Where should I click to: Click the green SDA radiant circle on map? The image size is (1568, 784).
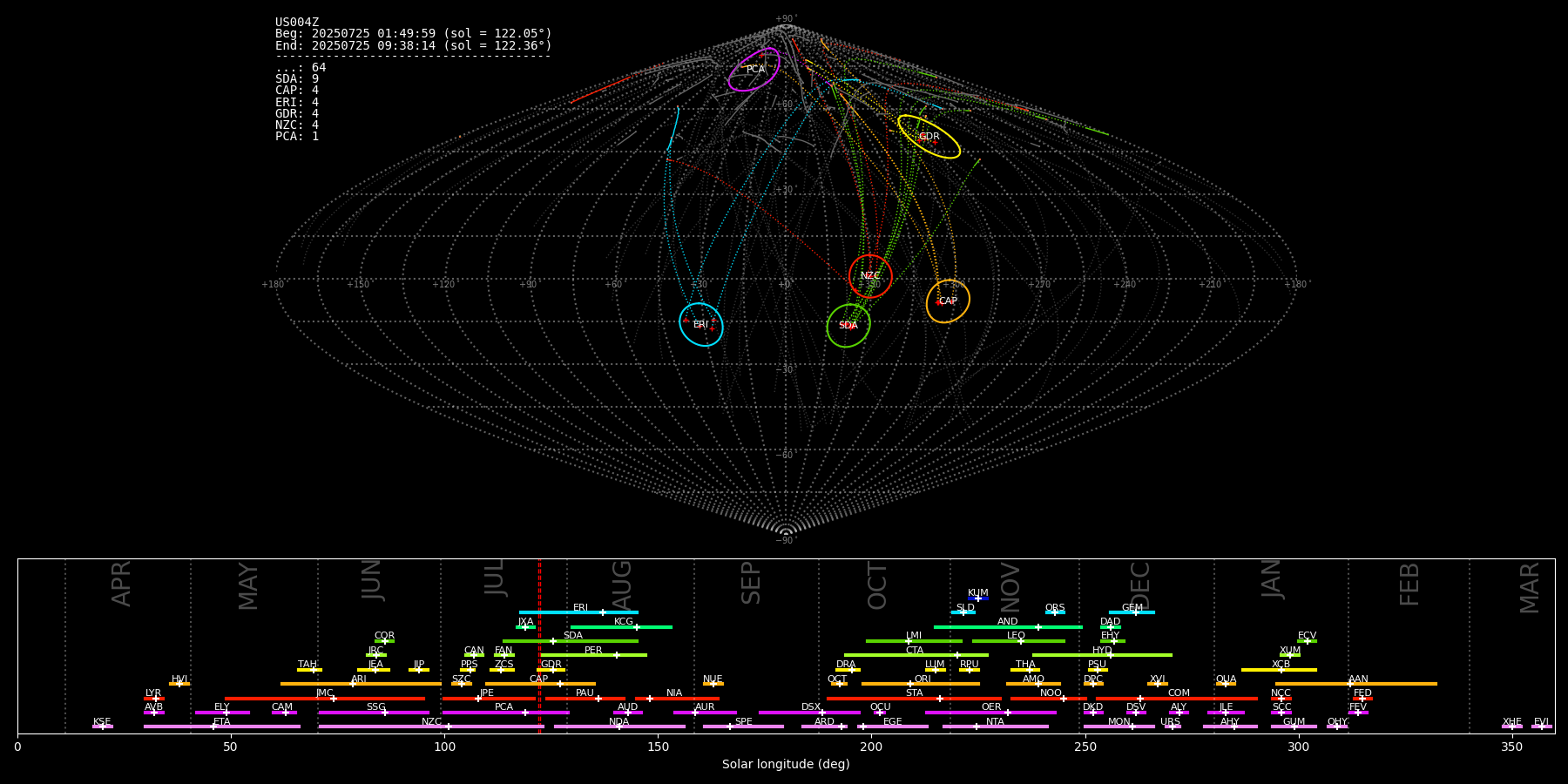(848, 326)
